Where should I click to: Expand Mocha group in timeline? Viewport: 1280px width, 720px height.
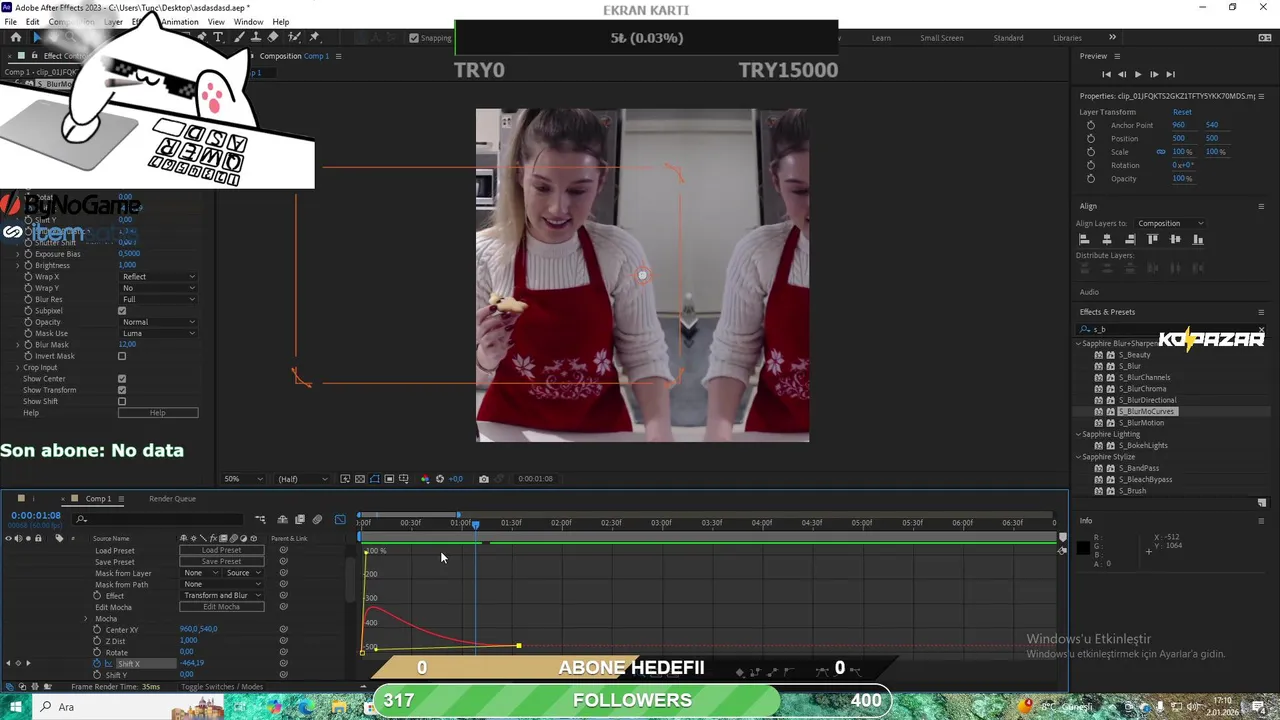click(x=86, y=619)
